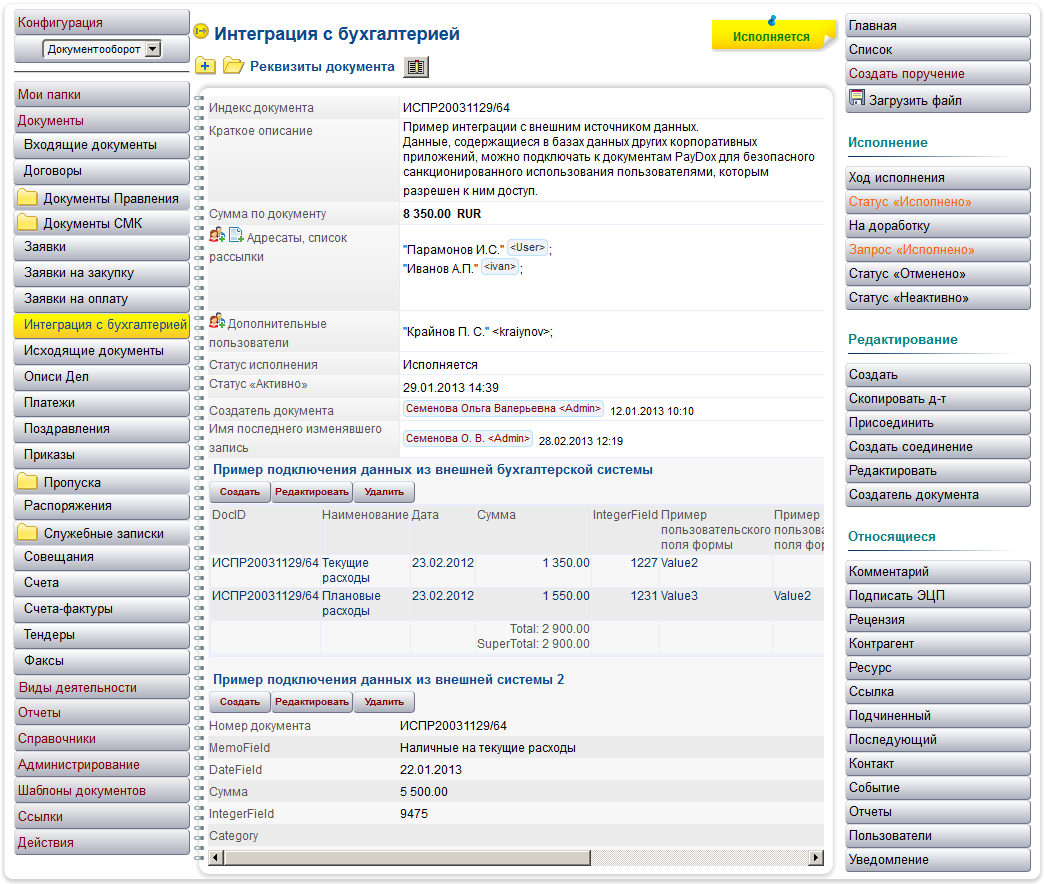The height and width of the screenshot is (884, 1044).
Task: Click Удалить in the first data table
Action: click(x=384, y=492)
